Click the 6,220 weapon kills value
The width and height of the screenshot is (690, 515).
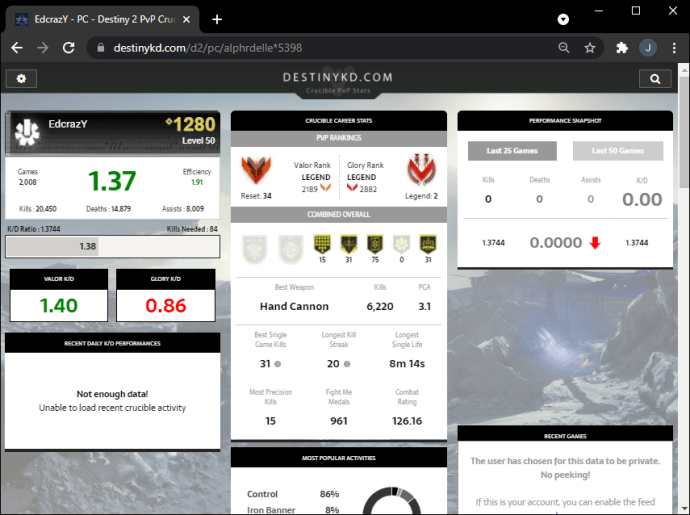[x=380, y=306]
